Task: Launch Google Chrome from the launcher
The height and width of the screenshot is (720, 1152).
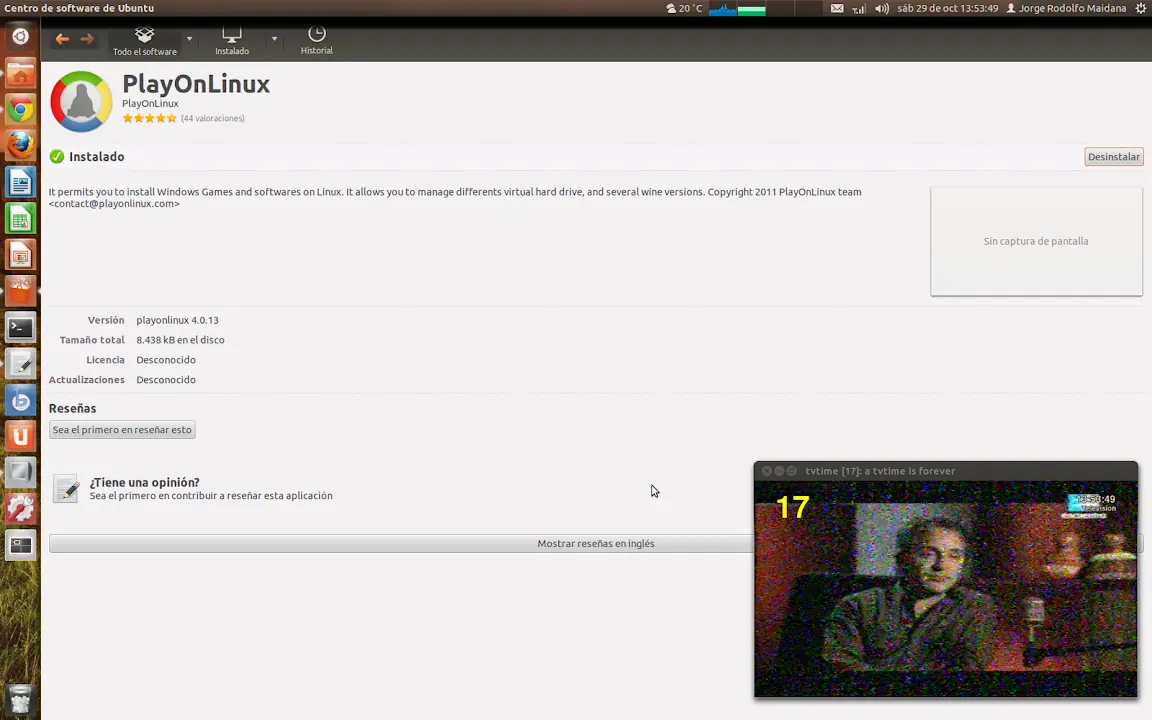Action: [21, 109]
